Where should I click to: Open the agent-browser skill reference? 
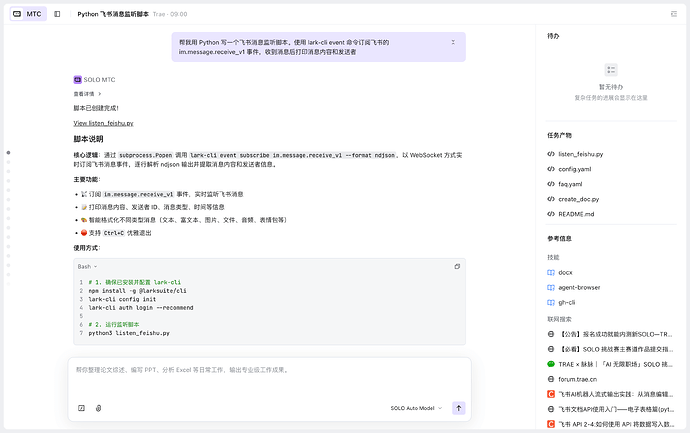point(579,287)
